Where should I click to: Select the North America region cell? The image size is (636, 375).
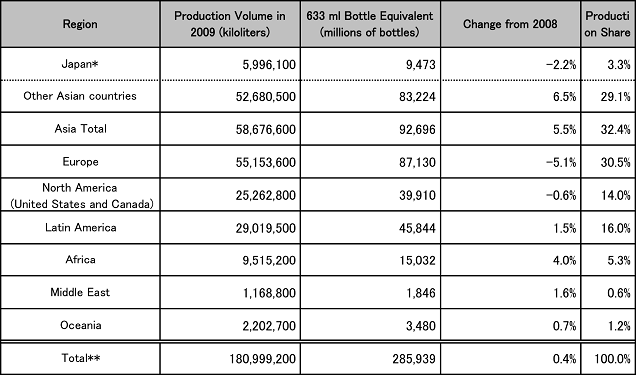pyautogui.click(x=80, y=195)
